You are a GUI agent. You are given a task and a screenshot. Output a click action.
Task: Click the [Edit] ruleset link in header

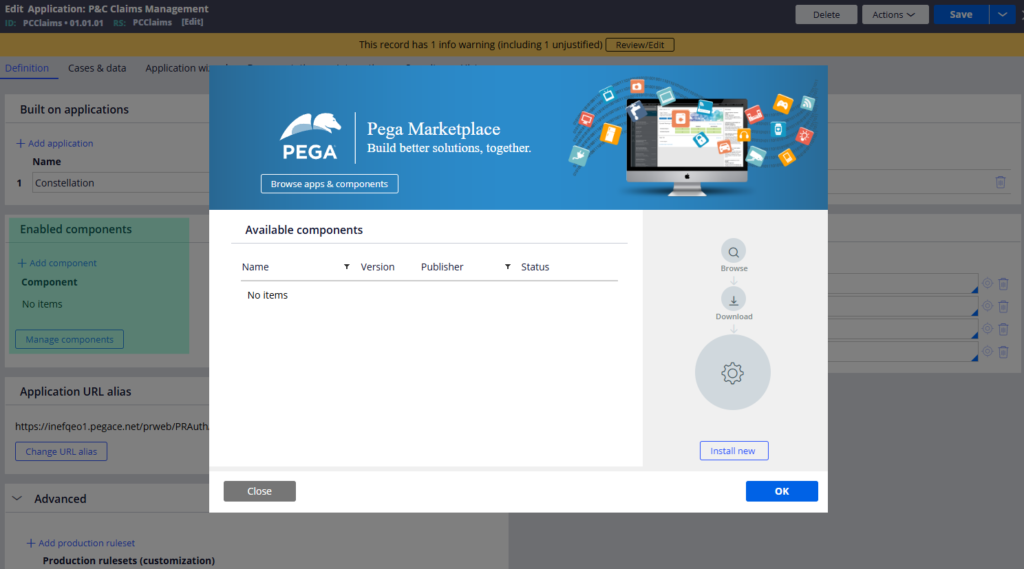pos(192,22)
